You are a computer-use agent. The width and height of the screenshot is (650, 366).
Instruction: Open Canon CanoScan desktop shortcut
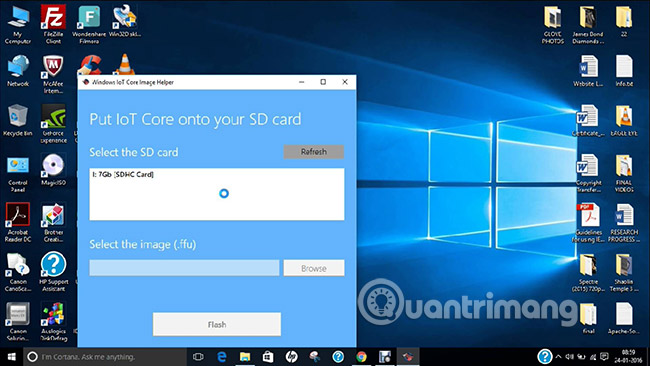pos(18,272)
